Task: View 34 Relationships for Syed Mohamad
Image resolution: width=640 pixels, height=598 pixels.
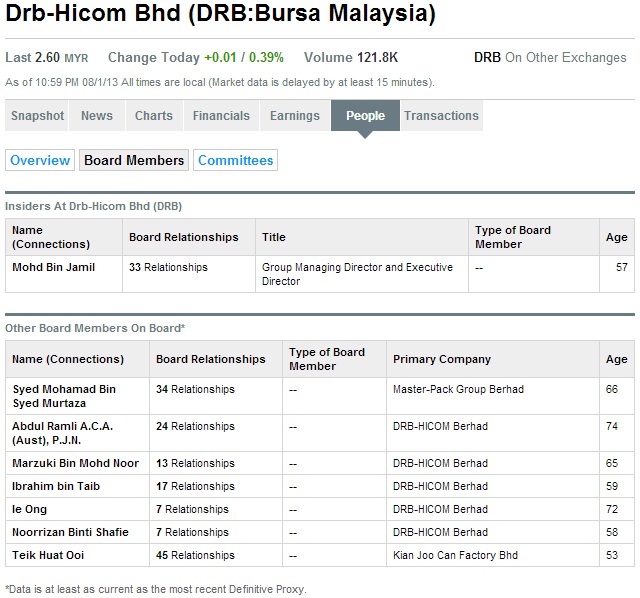Action: tap(195, 389)
